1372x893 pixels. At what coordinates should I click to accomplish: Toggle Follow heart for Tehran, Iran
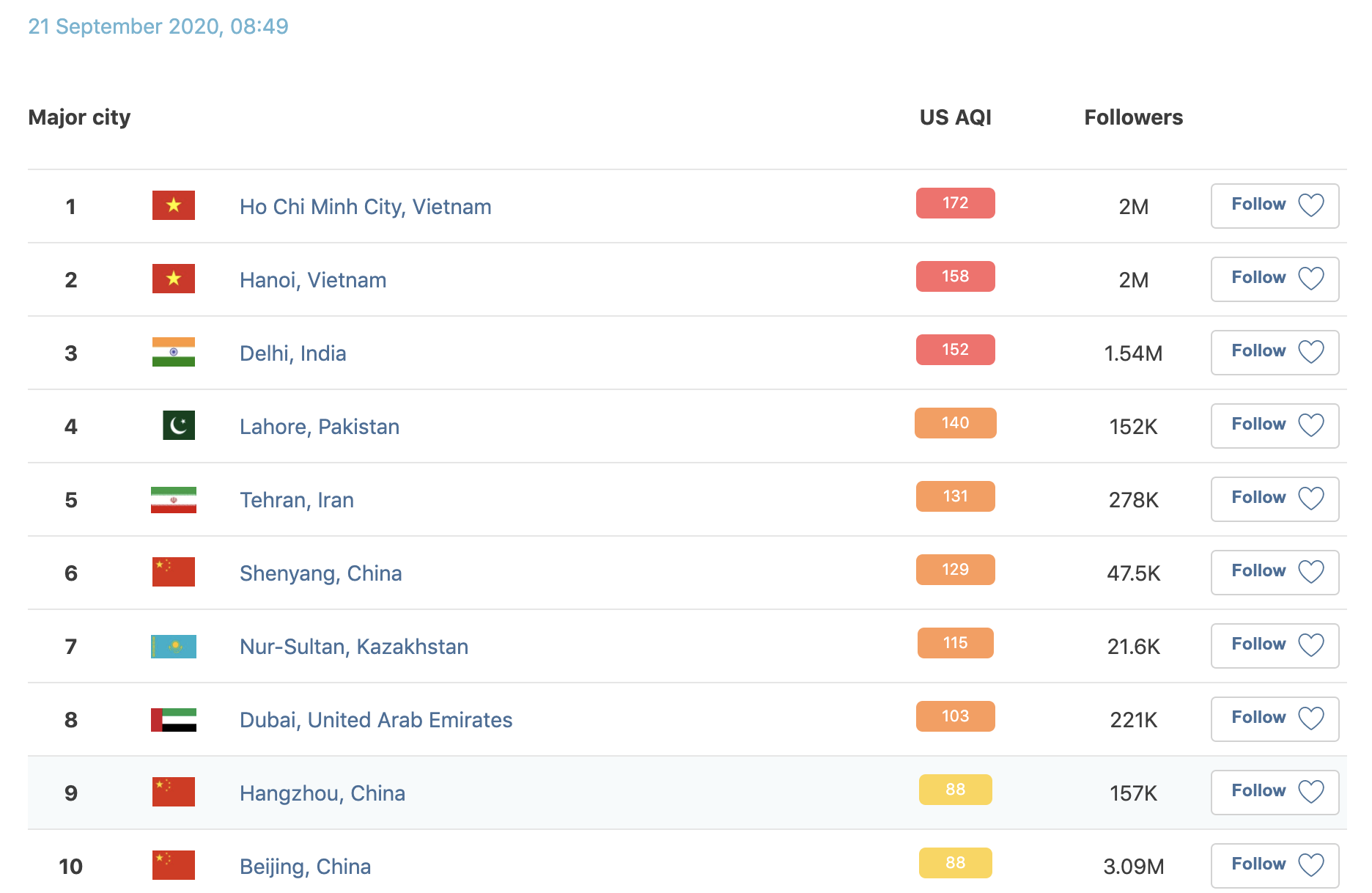(x=1311, y=499)
